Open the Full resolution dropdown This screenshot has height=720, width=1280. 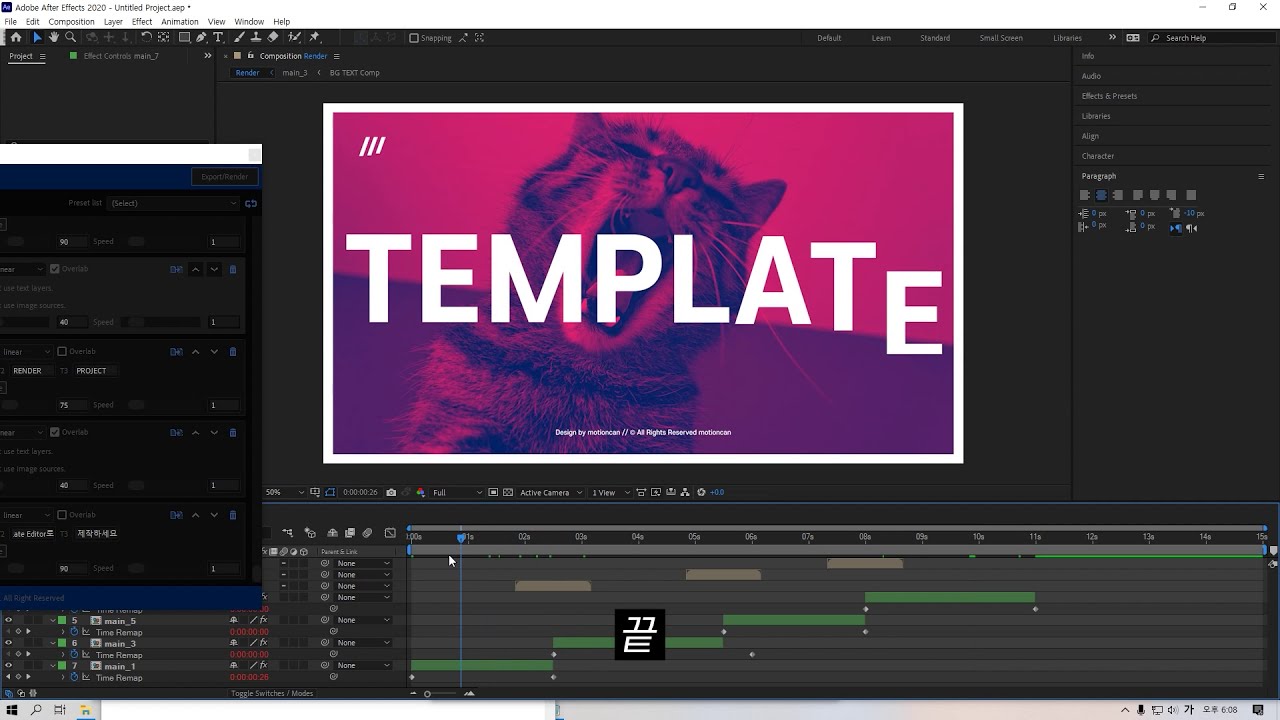click(457, 492)
